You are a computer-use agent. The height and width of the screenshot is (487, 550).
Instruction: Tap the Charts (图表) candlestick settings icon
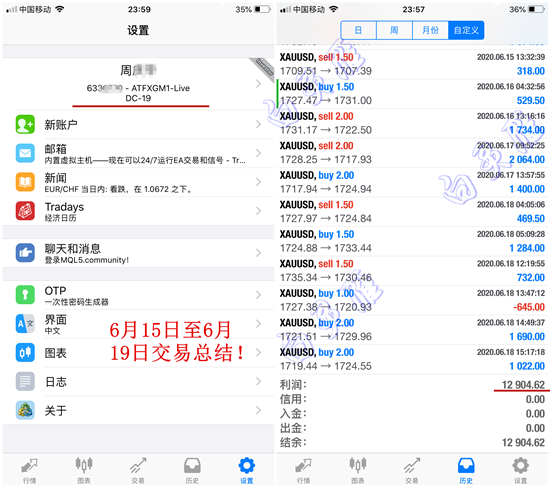point(25,352)
